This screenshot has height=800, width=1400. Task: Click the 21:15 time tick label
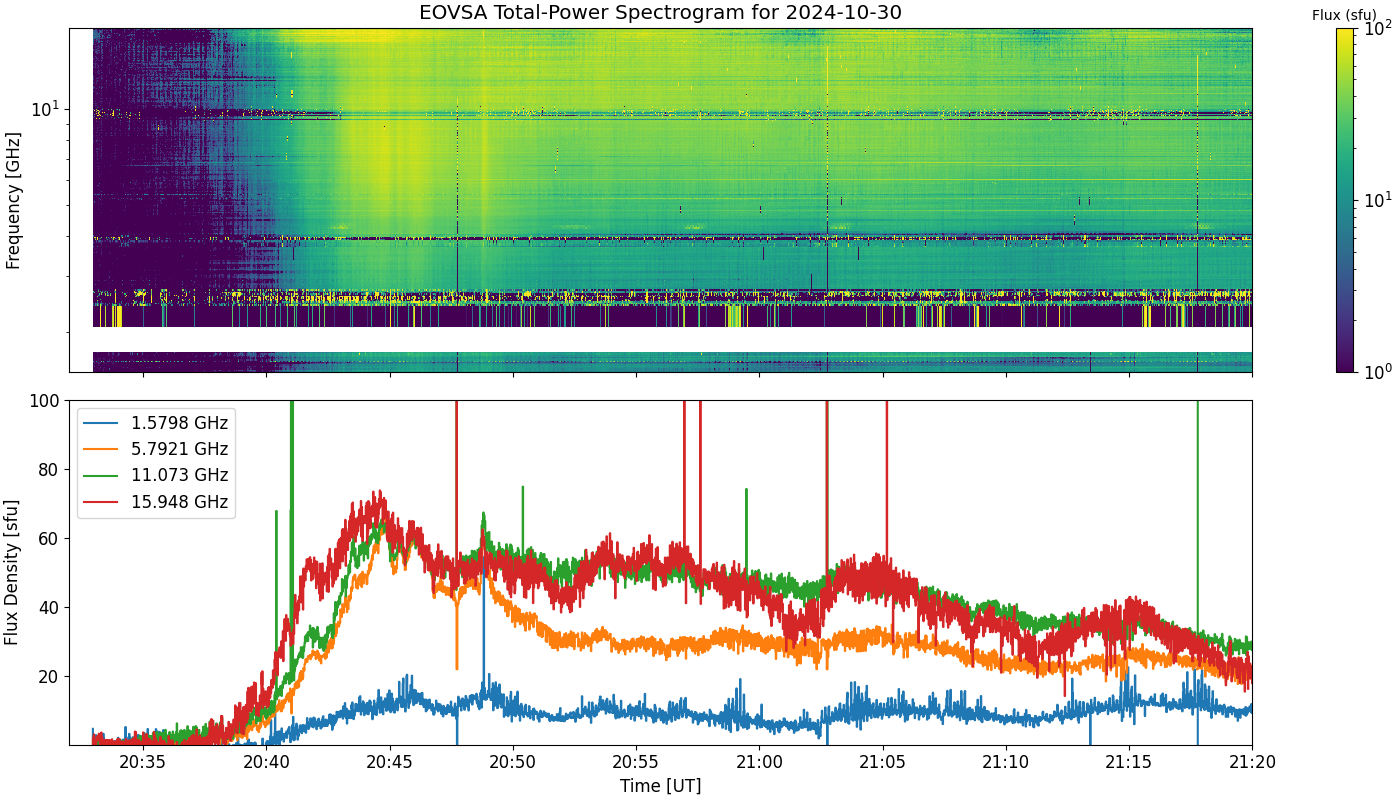(x=1129, y=763)
